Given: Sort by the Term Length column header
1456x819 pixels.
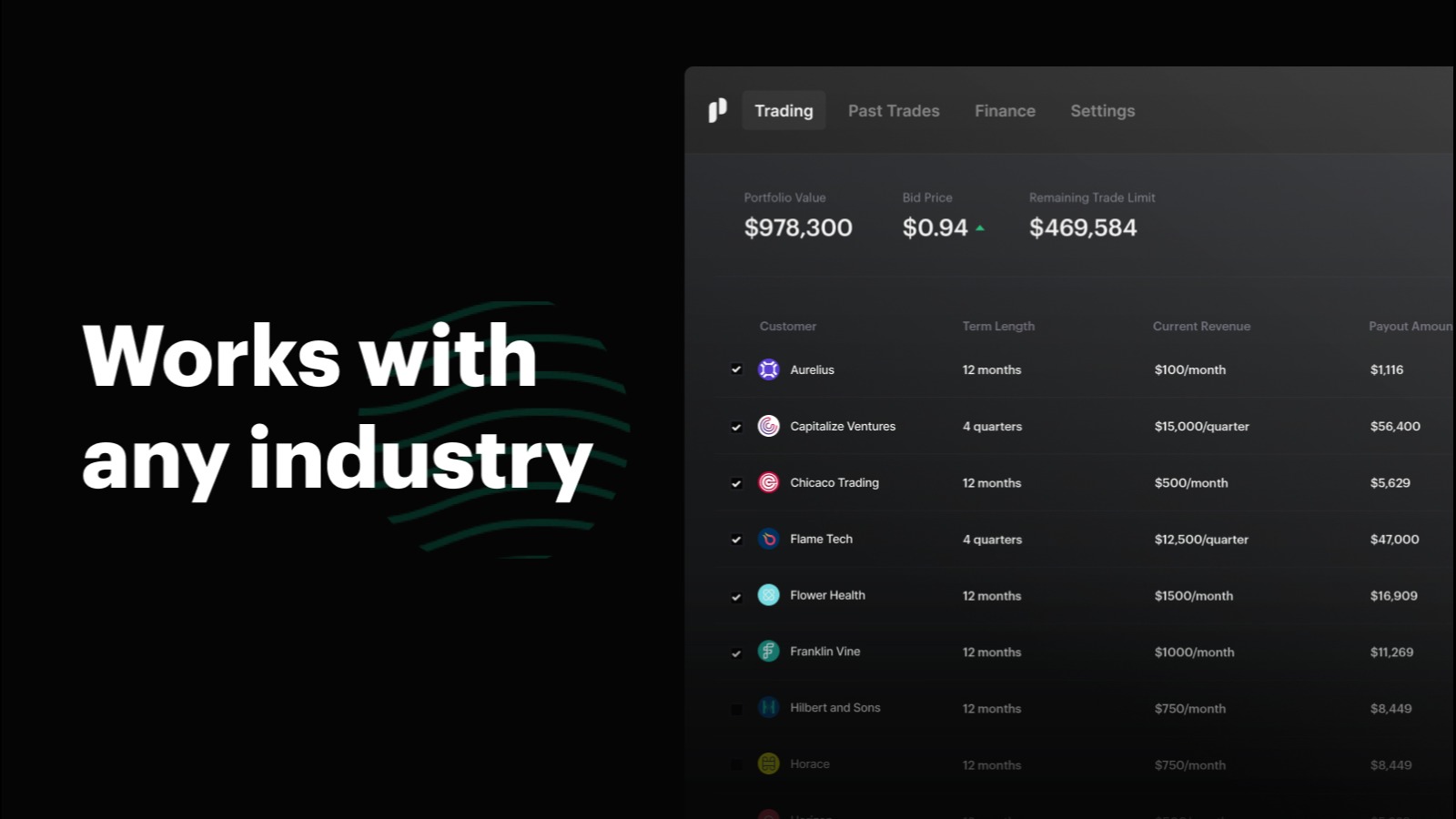Looking at the screenshot, I should click(x=998, y=326).
